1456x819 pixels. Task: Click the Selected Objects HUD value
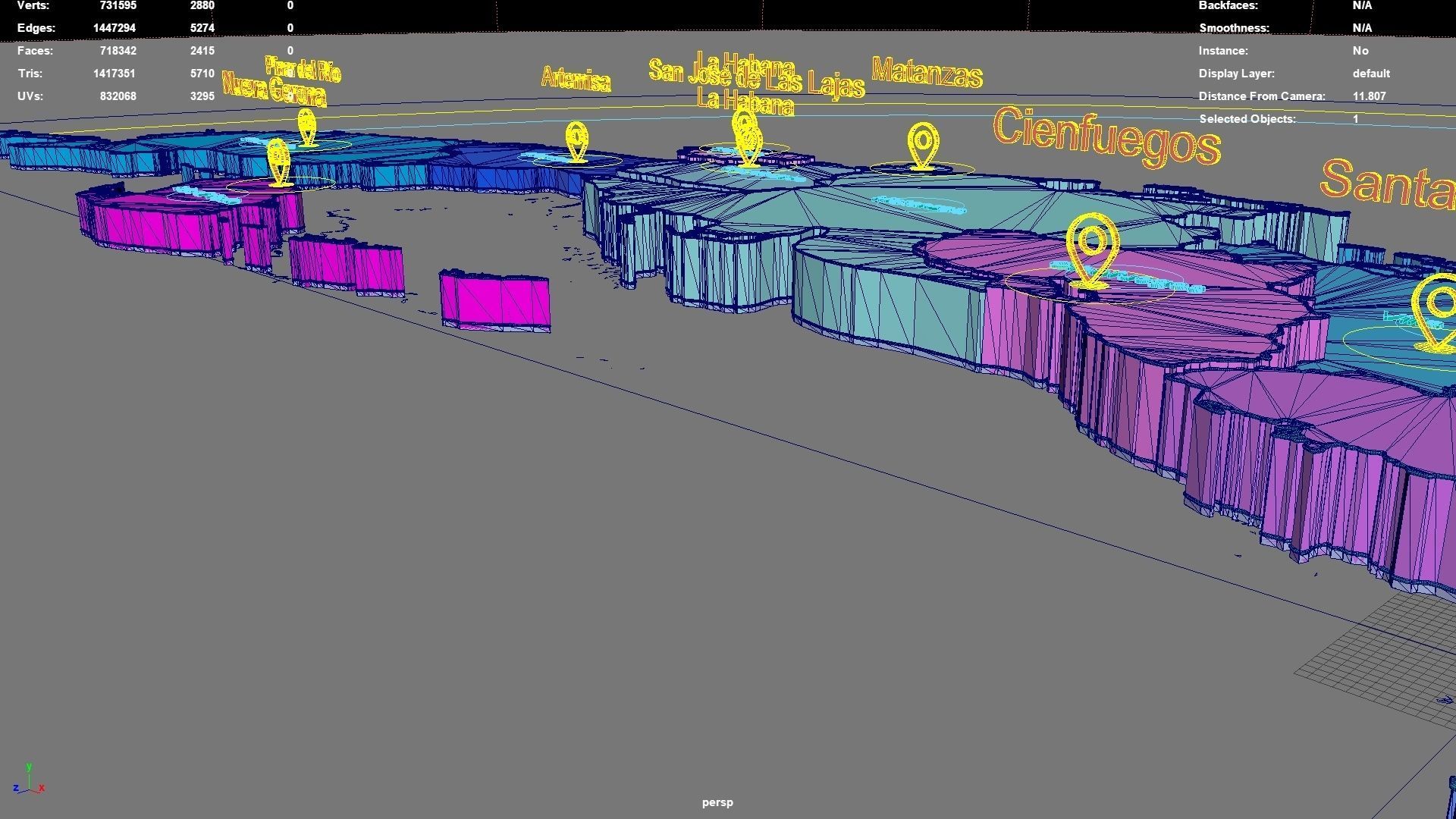click(x=1355, y=119)
